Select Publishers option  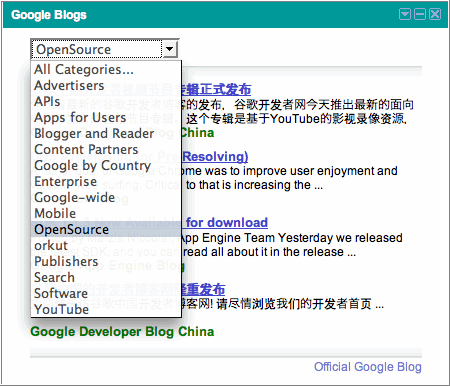[x=106, y=261]
